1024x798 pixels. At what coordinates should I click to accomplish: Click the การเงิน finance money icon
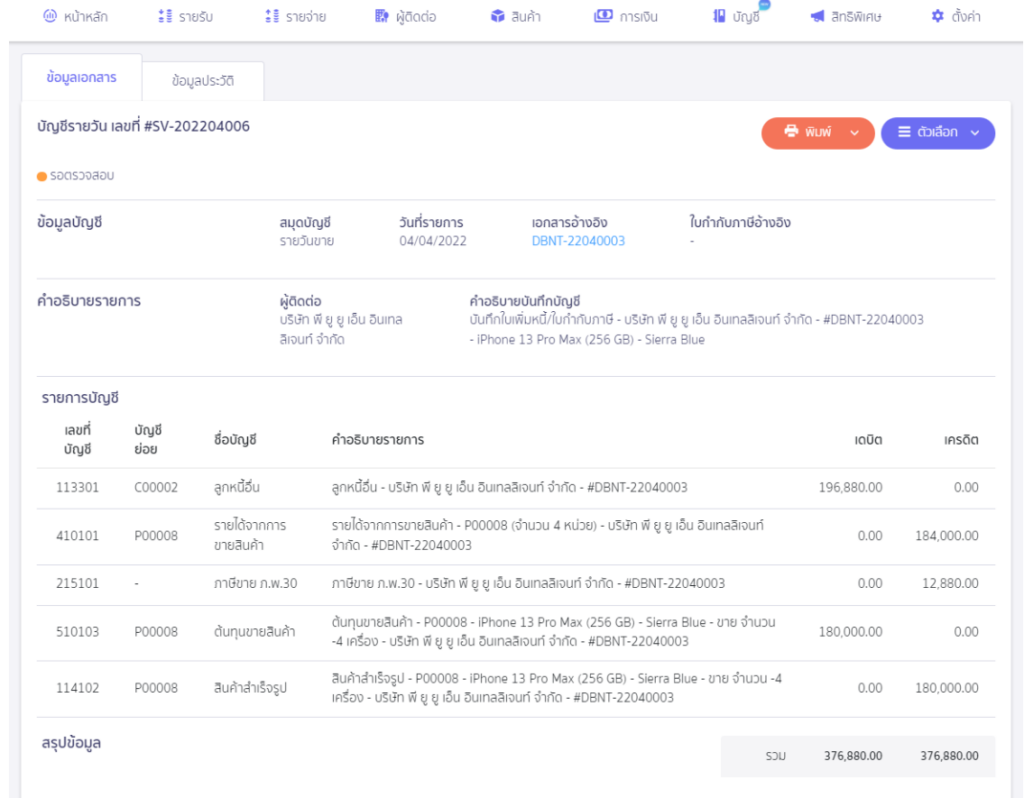[603, 16]
